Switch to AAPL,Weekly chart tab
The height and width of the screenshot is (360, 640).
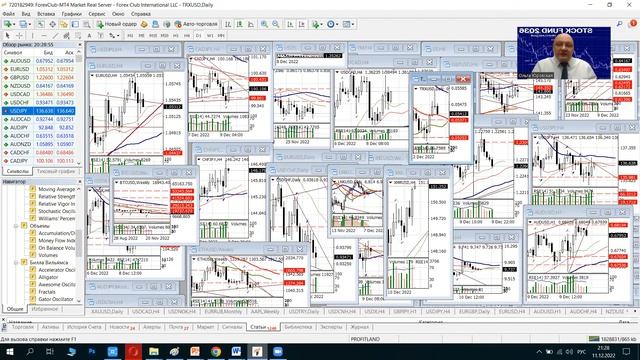pos(265,311)
